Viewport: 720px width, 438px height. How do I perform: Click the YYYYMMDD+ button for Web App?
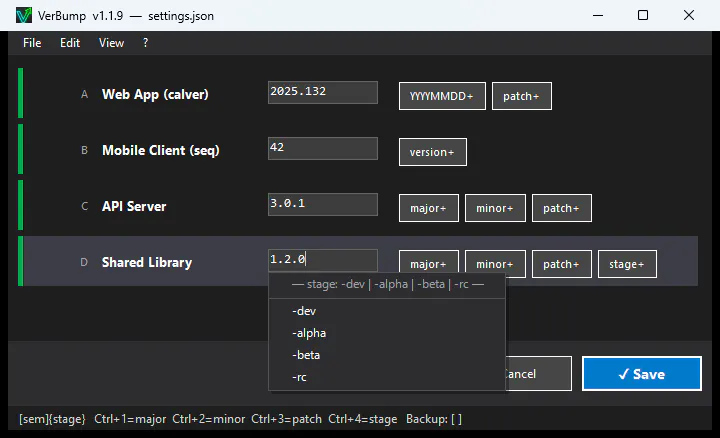click(x=442, y=96)
